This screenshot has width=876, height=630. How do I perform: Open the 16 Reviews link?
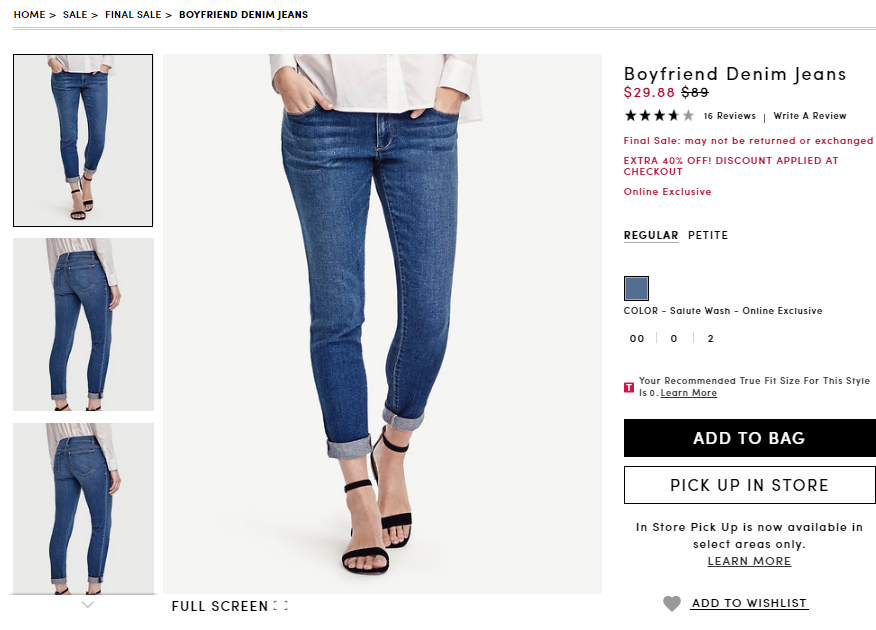coord(730,116)
